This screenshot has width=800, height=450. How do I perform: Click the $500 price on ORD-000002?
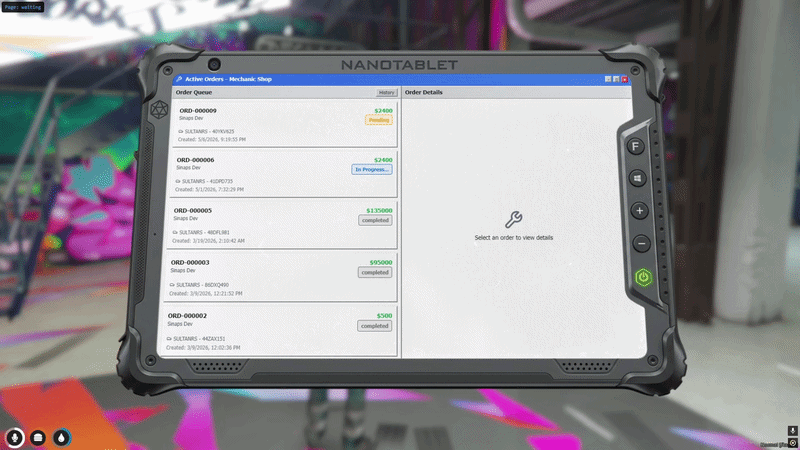click(x=384, y=316)
